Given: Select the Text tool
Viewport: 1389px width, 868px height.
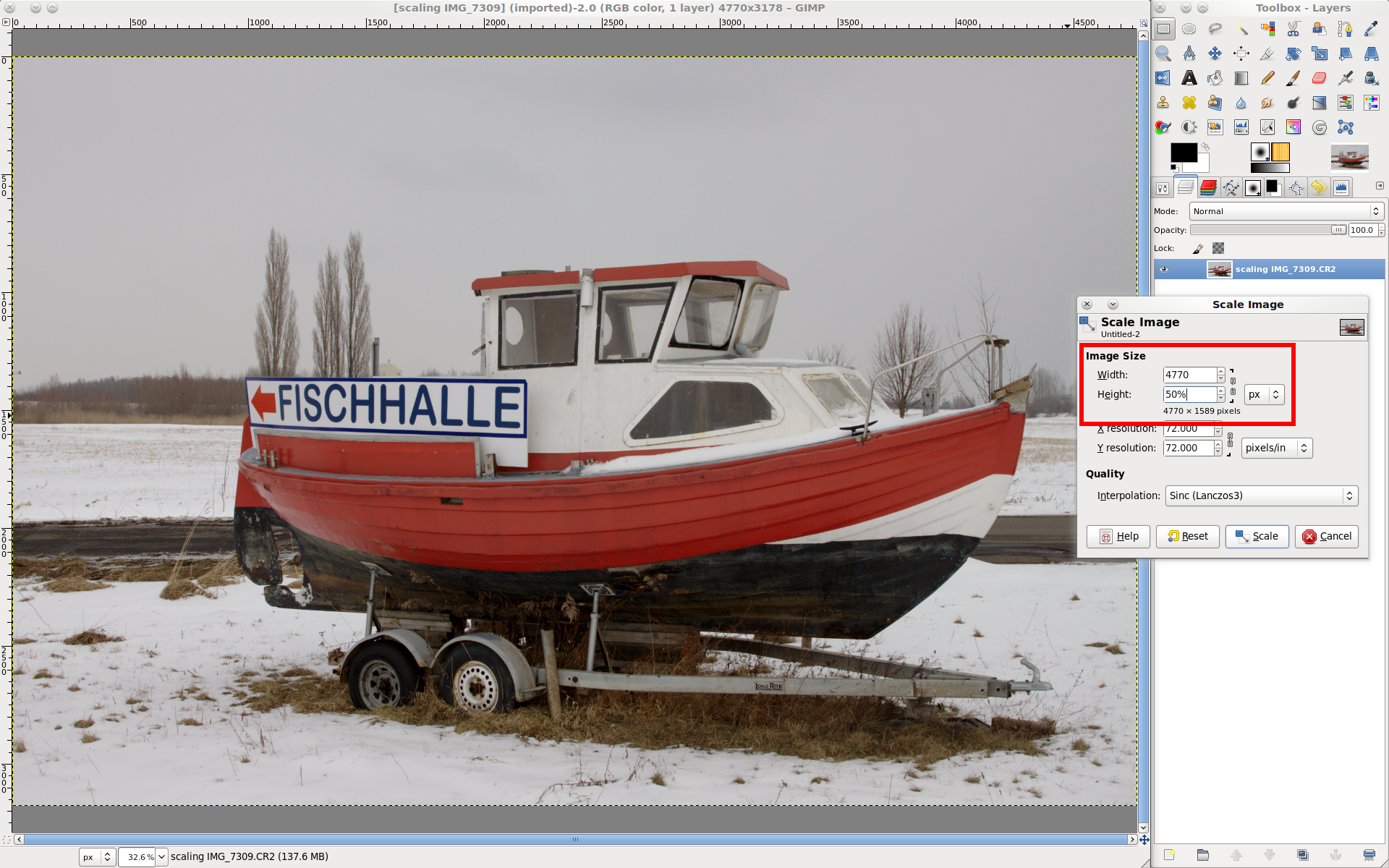Looking at the screenshot, I should click(x=1189, y=78).
